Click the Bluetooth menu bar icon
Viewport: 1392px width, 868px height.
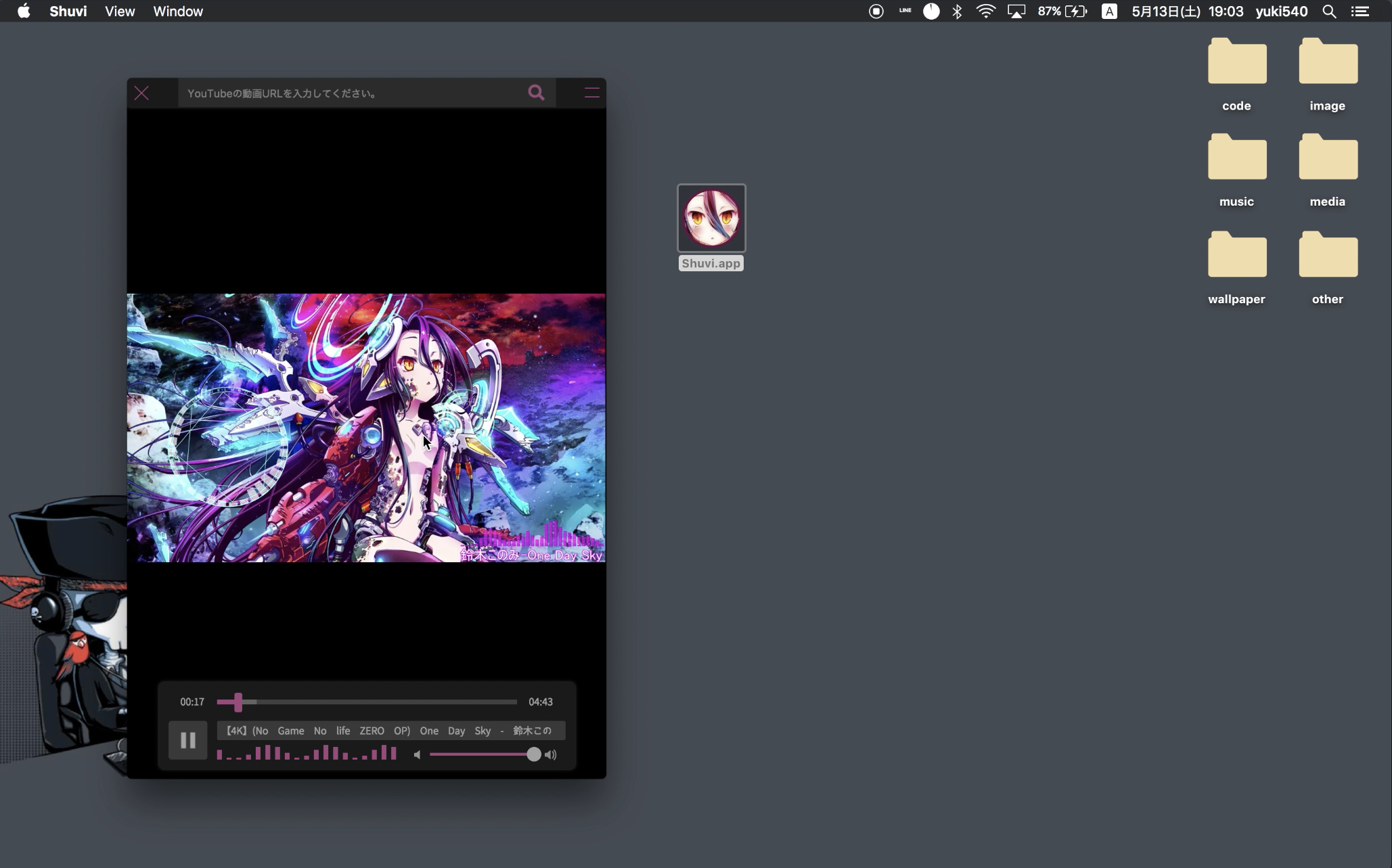(957, 12)
